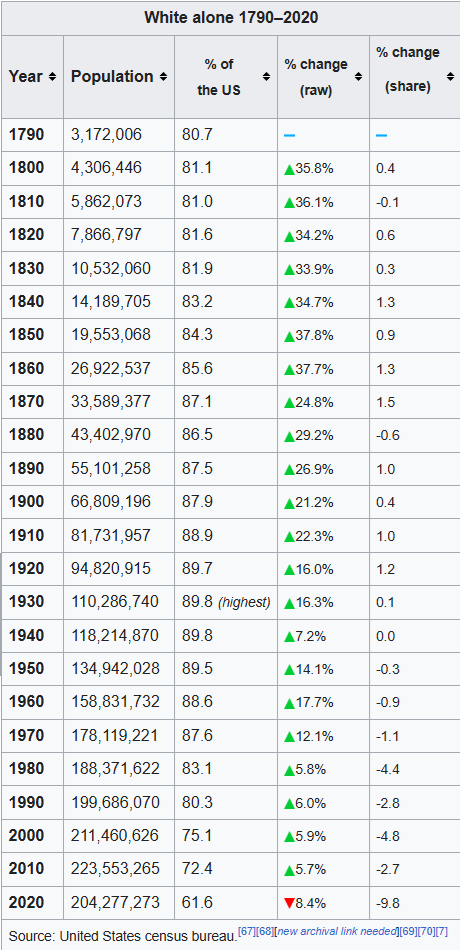
Task: Open citation reference 69
Action: pos(409,930)
